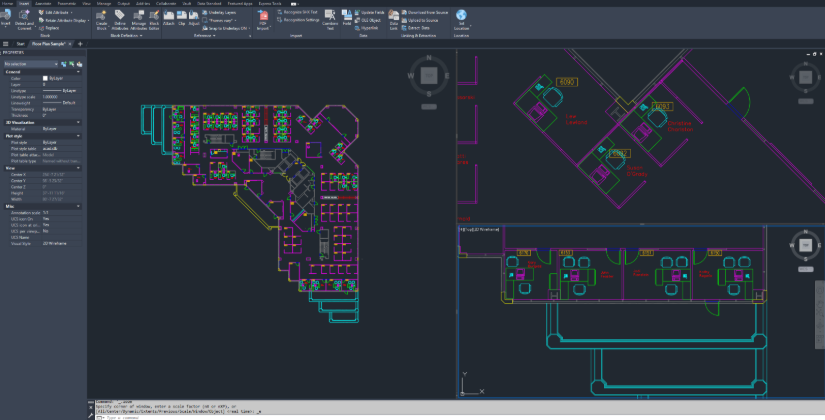Viewport: 825px width, 420px height.
Task: Start the PDF Import tool
Action: tap(263, 19)
